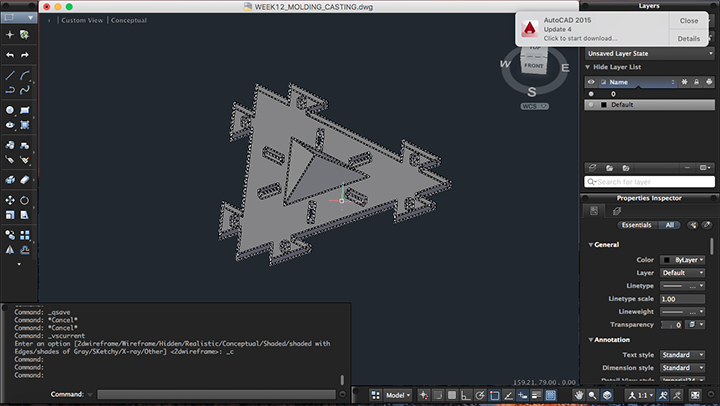Toggle Ortho mode in the status bar
Image resolution: width=720 pixels, height=406 pixels.
click(466, 395)
